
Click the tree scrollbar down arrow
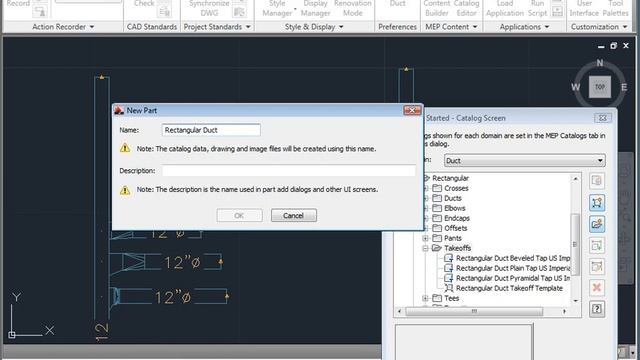pyautogui.click(x=576, y=301)
